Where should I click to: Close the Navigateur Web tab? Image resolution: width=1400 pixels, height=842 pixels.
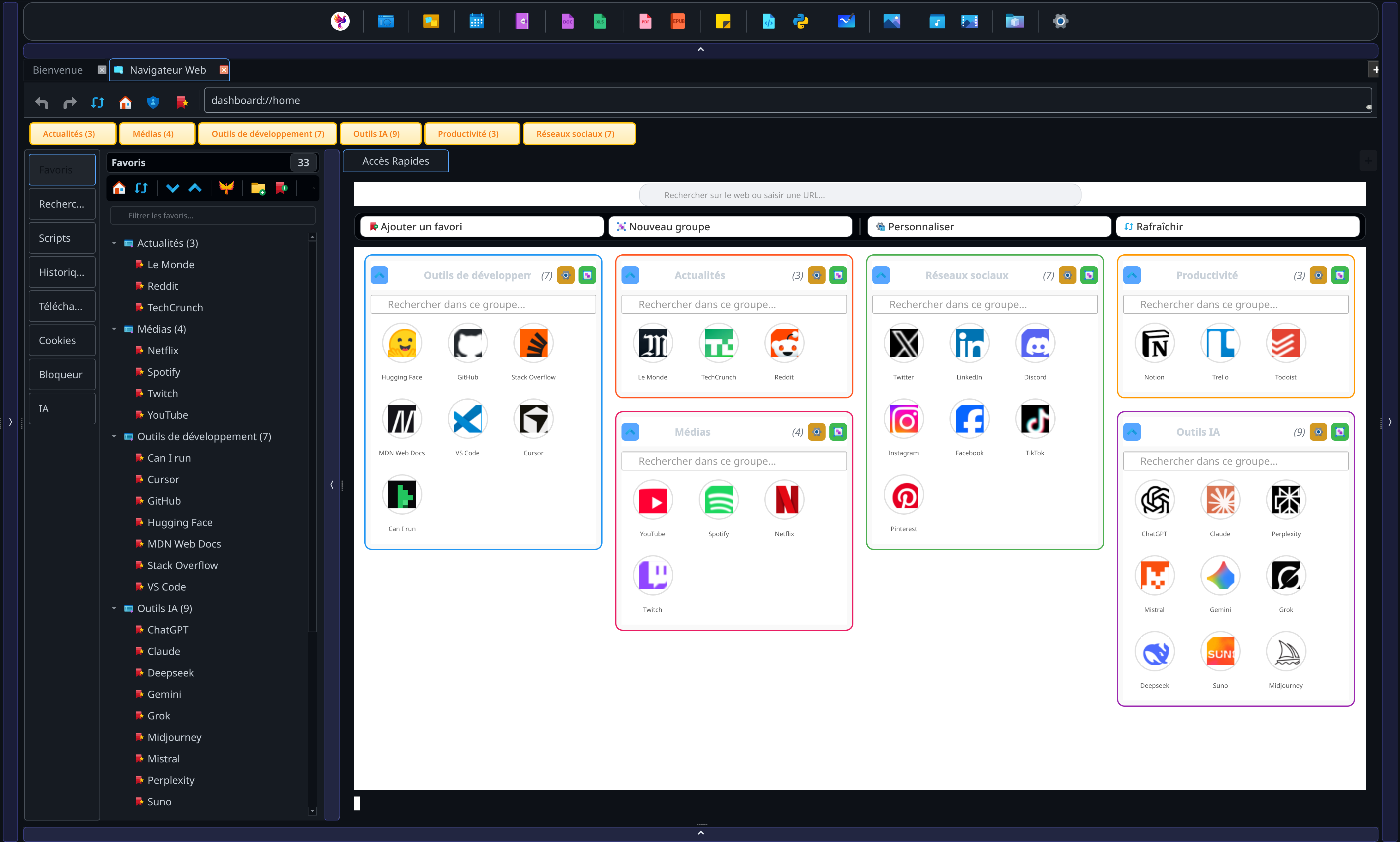click(224, 70)
